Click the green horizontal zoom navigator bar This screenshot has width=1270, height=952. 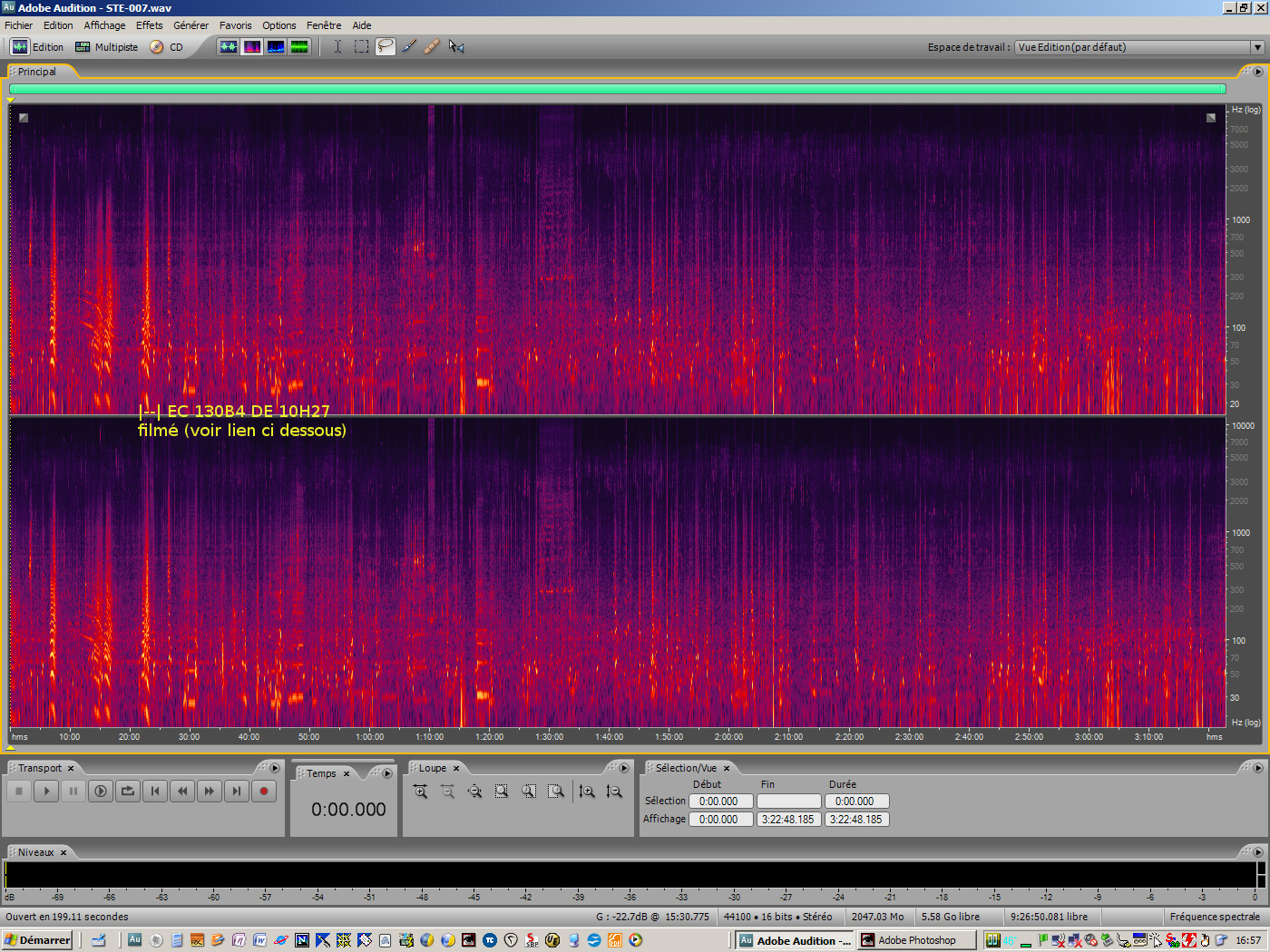617,90
